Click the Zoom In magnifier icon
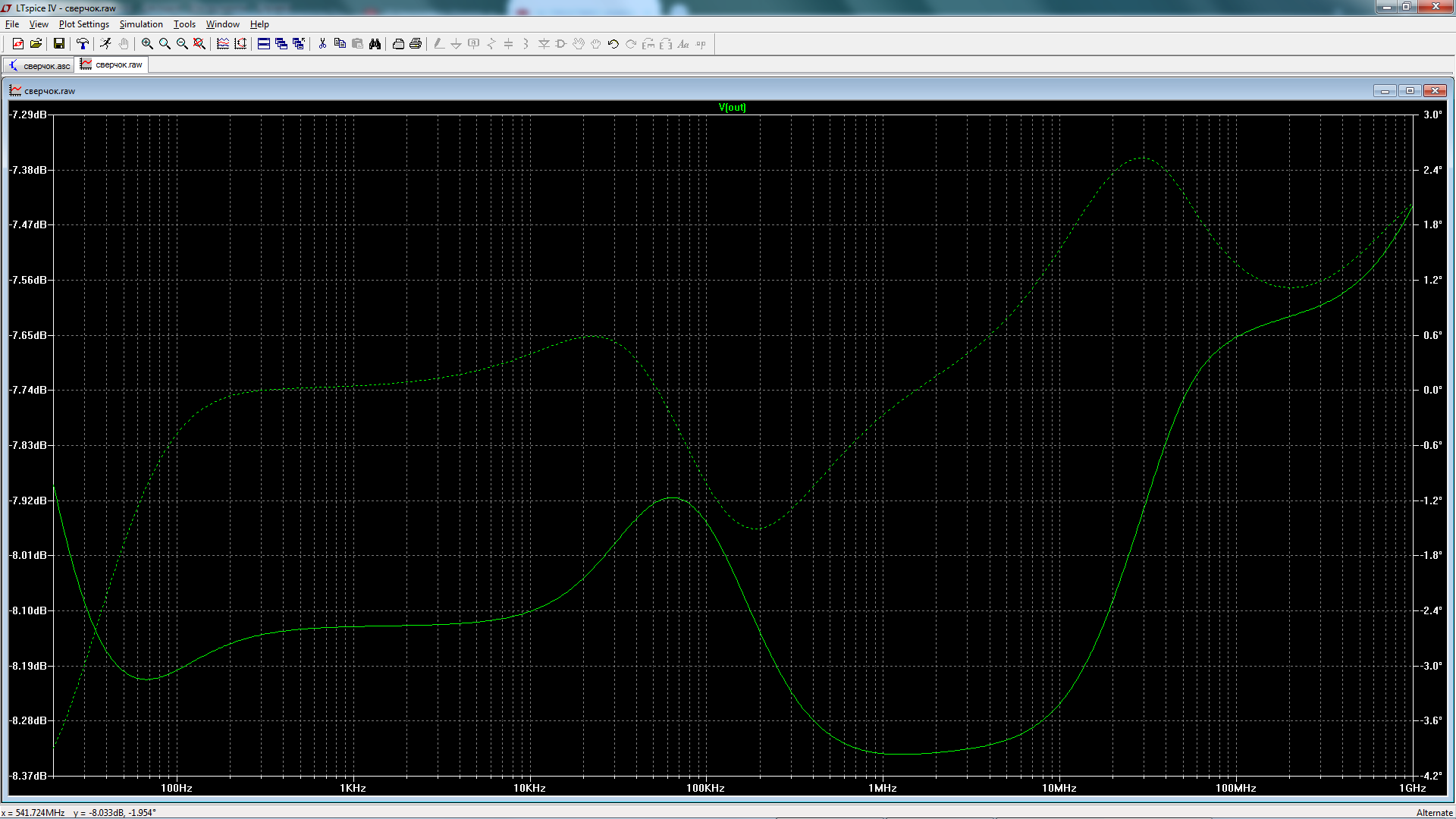The width and height of the screenshot is (1456, 819). pyautogui.click(x=147, y=44)
